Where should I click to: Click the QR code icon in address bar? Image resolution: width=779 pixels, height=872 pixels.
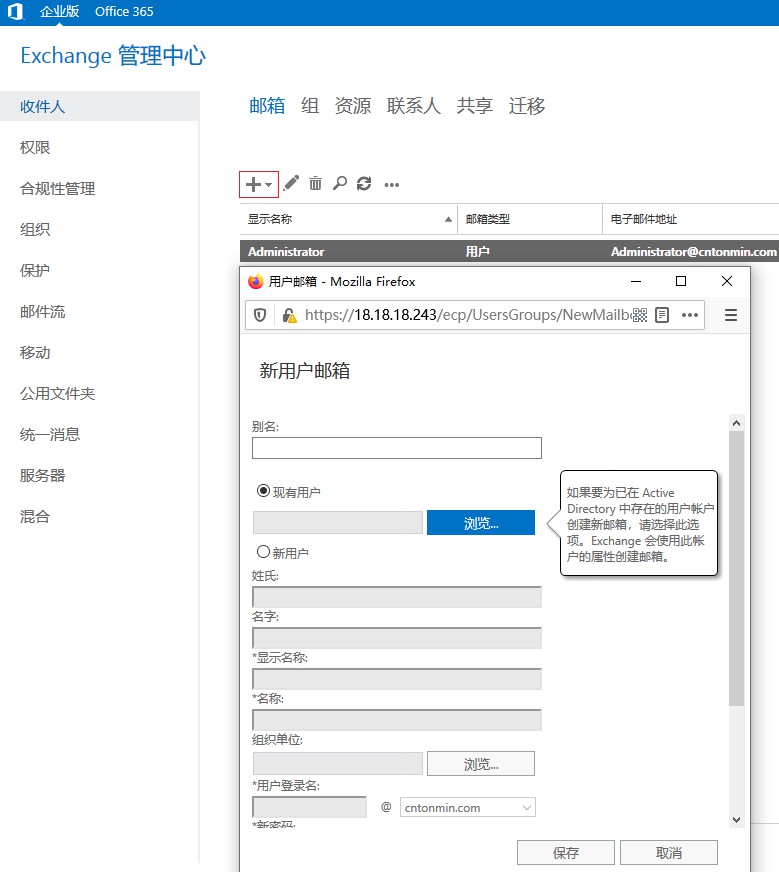pos(639,315)
